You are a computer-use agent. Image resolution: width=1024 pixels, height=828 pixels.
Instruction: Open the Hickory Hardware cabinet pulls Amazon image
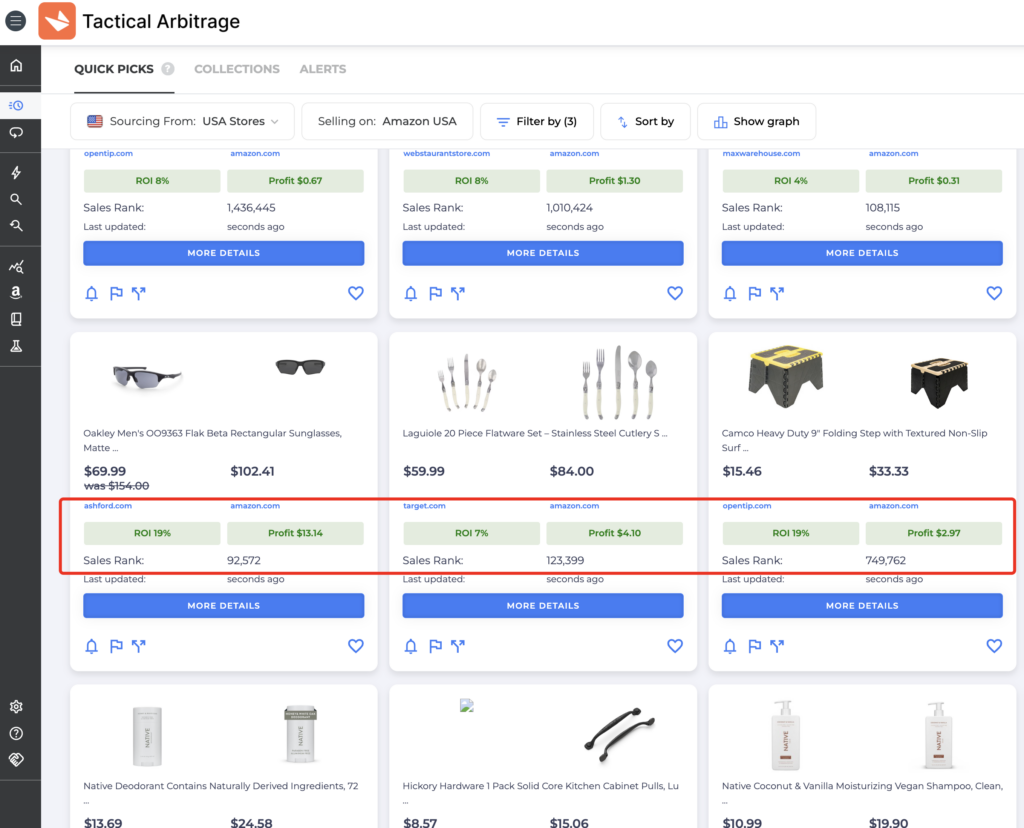click(x=619, y=735)
